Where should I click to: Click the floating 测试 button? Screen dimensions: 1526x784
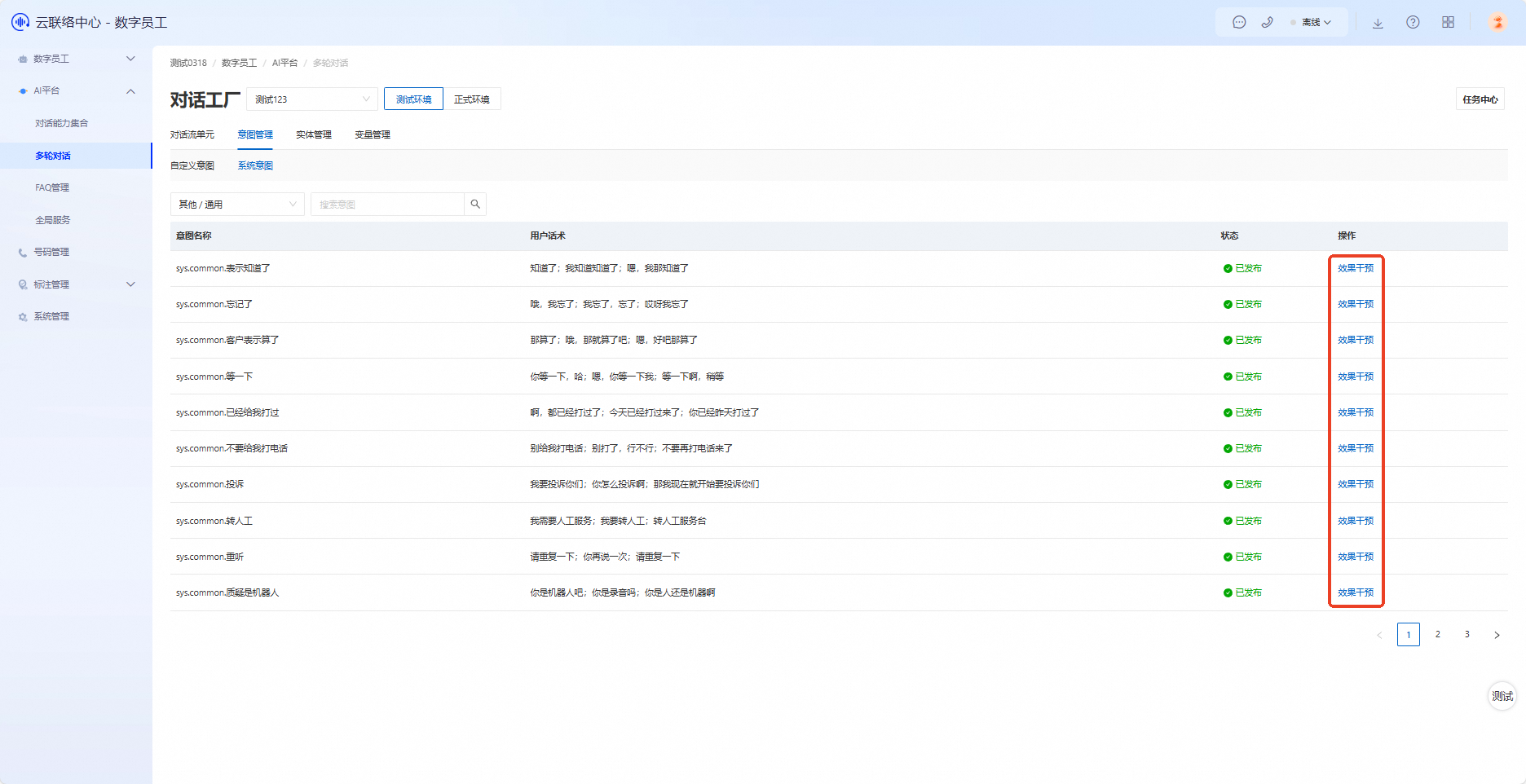click(1502, 696)
